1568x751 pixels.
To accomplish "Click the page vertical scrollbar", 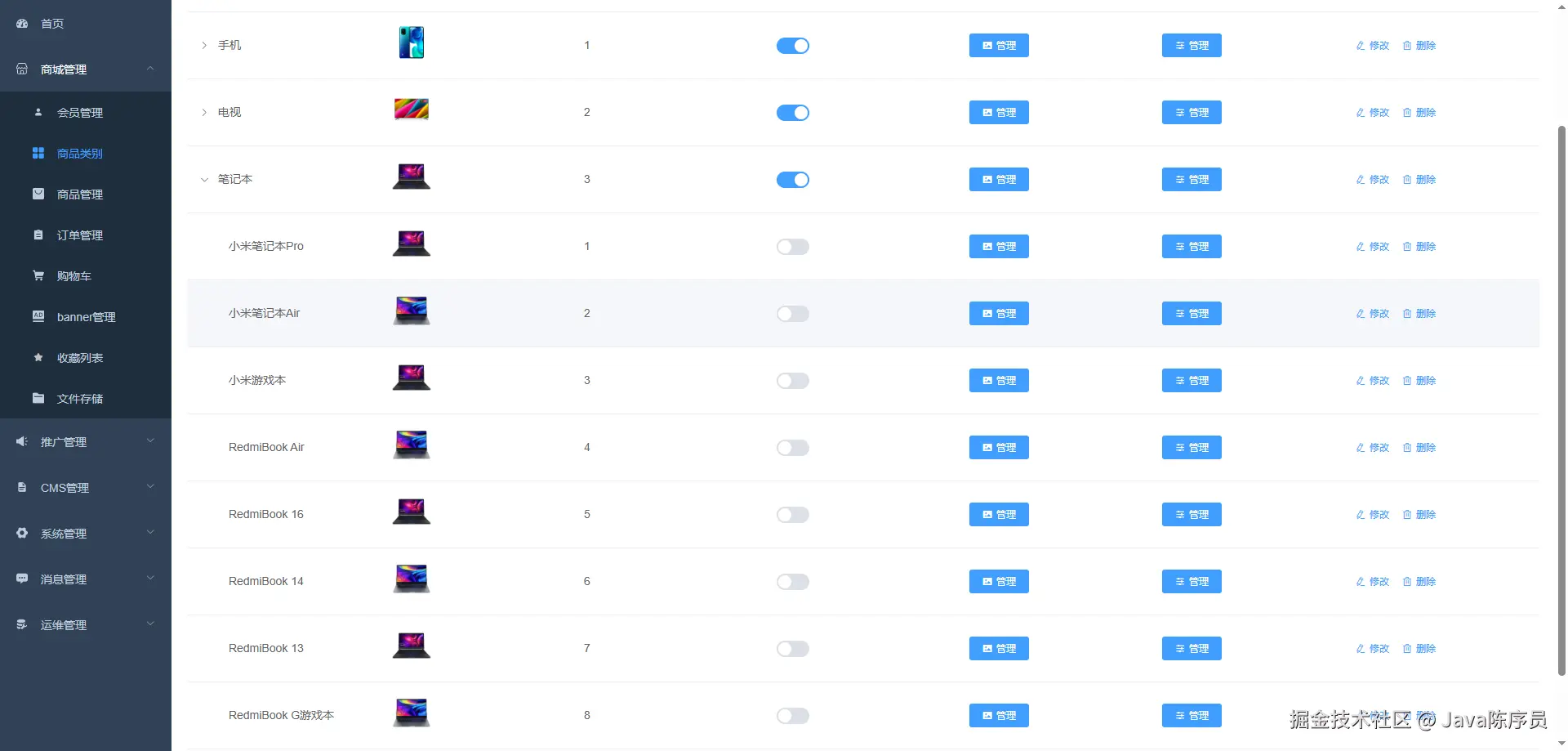I will 1561,400.
